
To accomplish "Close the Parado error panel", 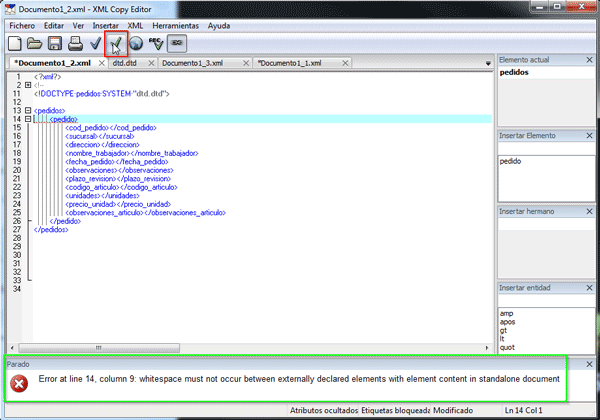I will (x=589, y=364).
